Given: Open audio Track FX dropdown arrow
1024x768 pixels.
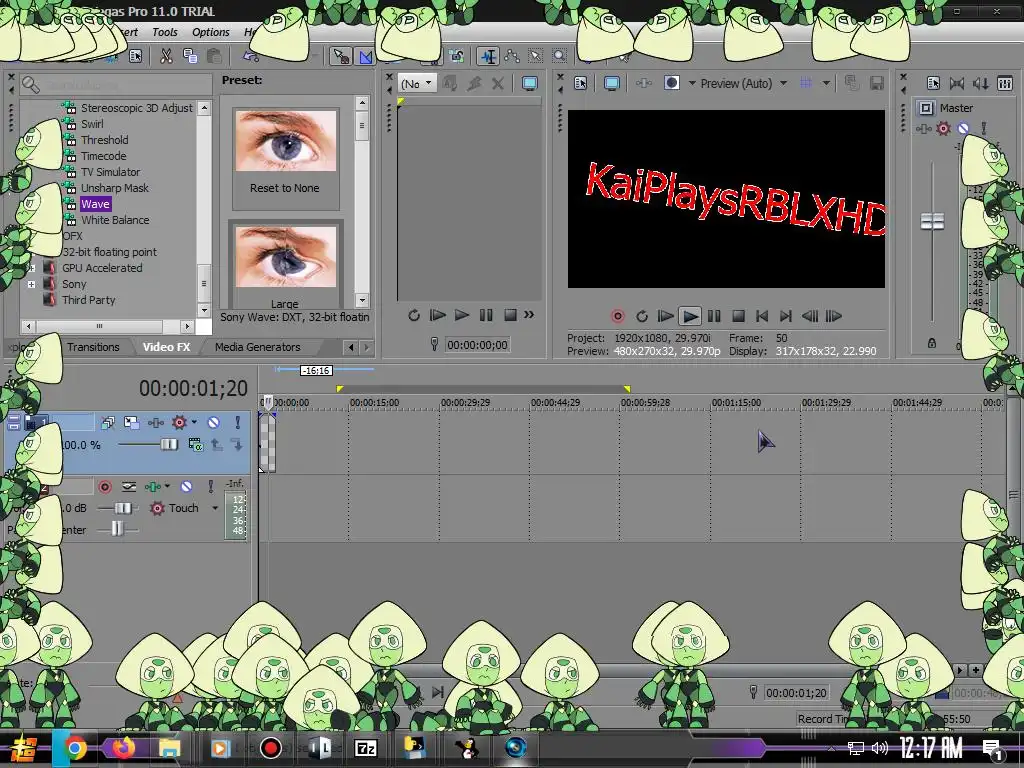Looking at the screenshot, I should pyautogui.click(x=167, y=487).
